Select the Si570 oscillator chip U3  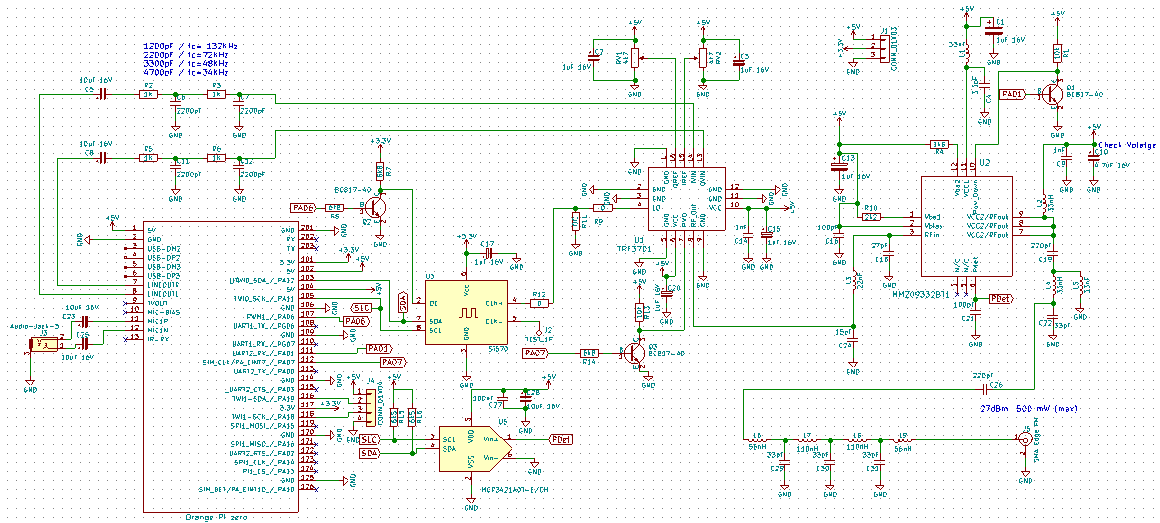tap(466, 313)
